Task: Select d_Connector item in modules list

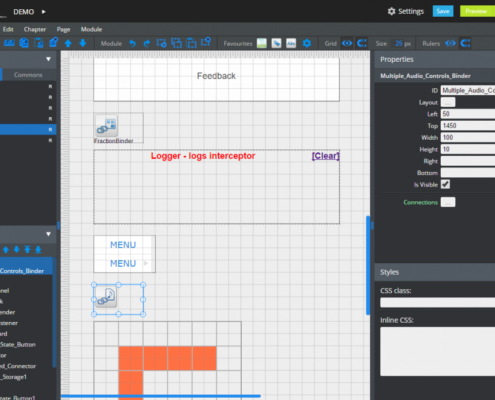Action: tap(18, 366)
